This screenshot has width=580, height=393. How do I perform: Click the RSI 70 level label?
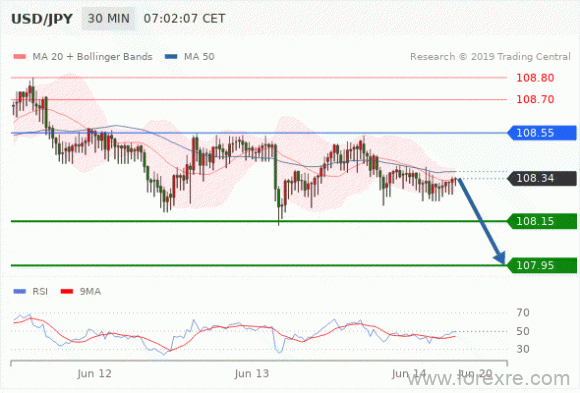click(x=523, y=313)
